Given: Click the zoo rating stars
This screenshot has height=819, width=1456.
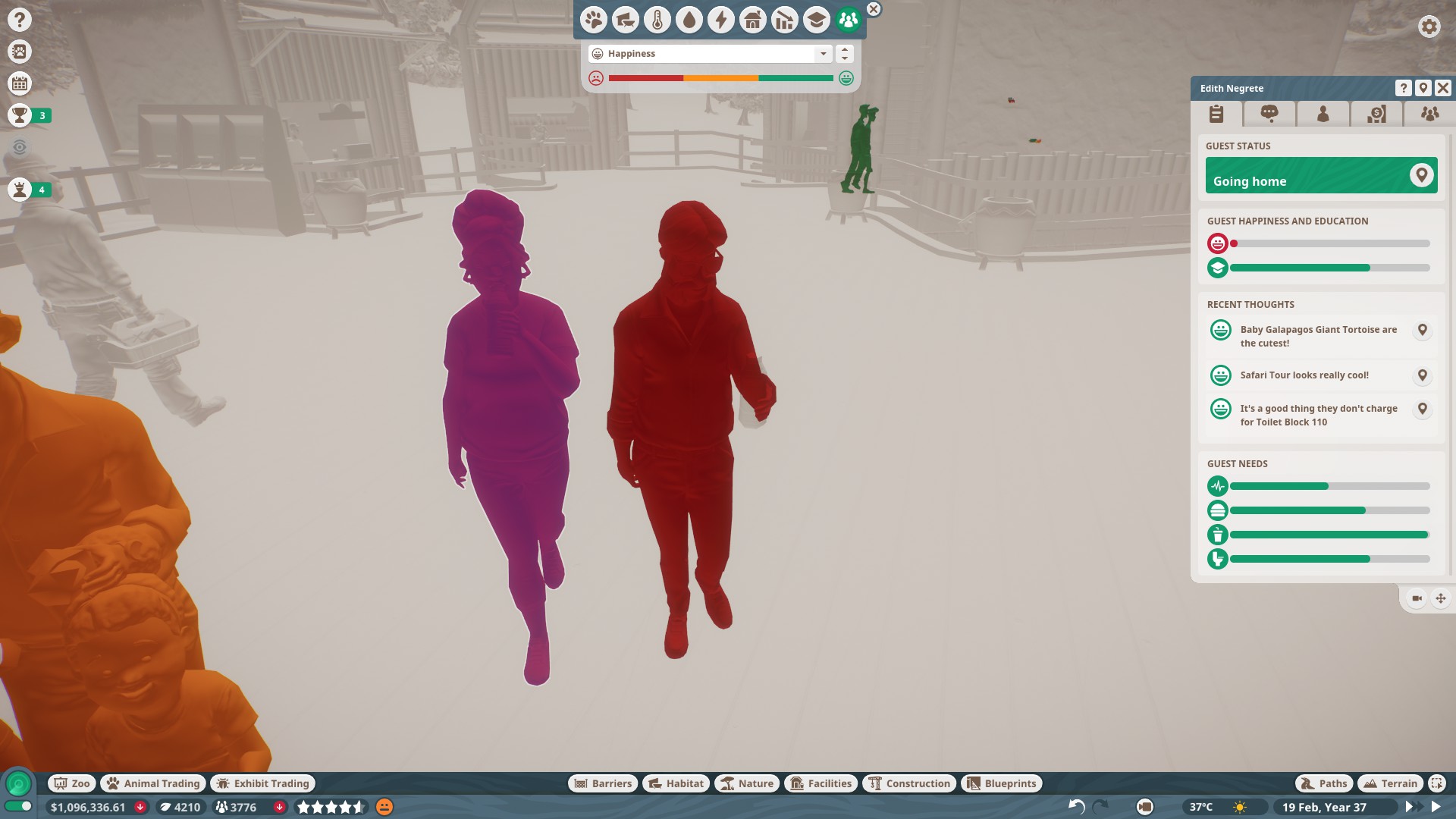Looking at the screenshot, I should coord(331,807).
